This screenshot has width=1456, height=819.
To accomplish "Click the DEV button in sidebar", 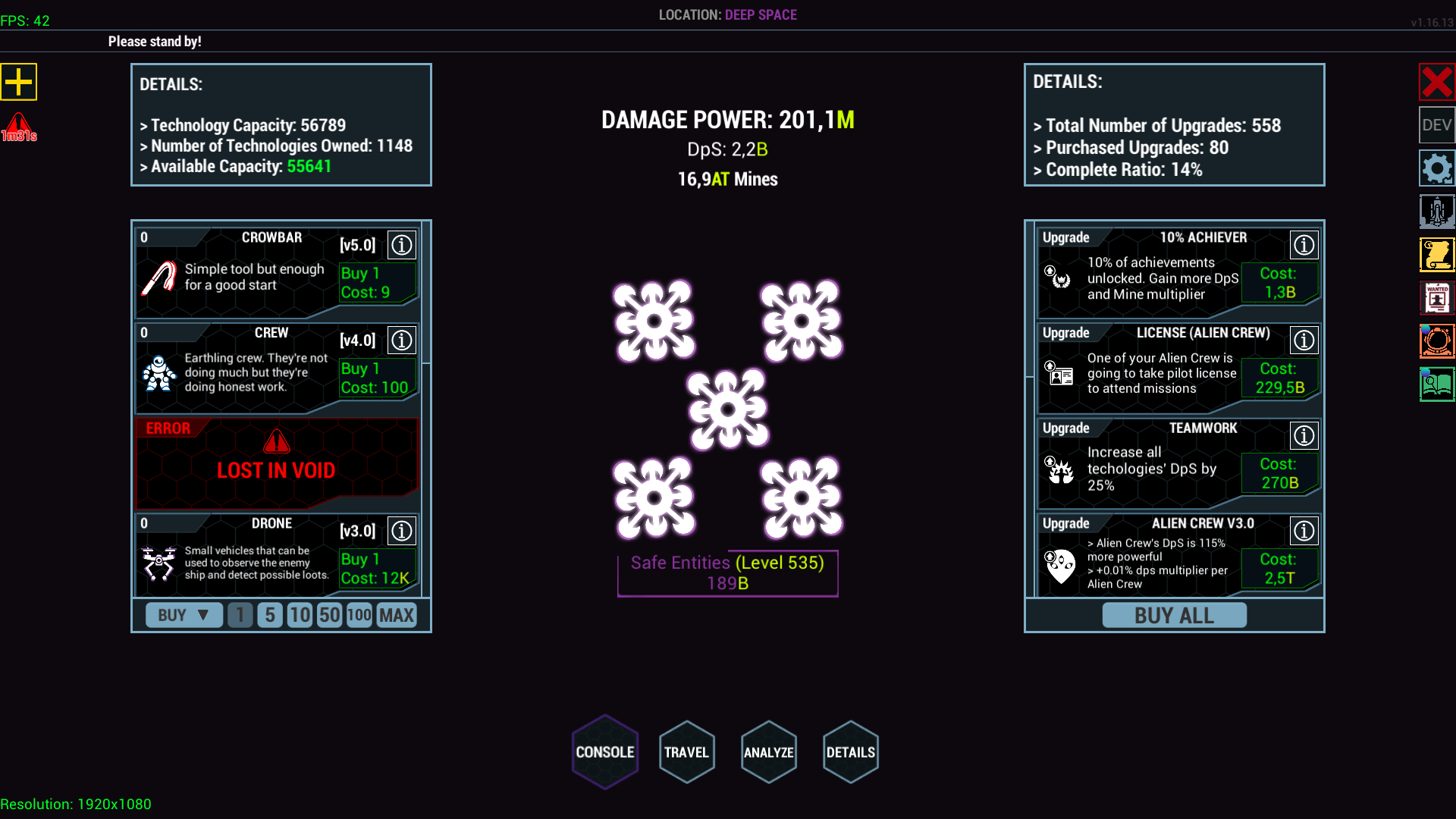I will point(1437,125).
